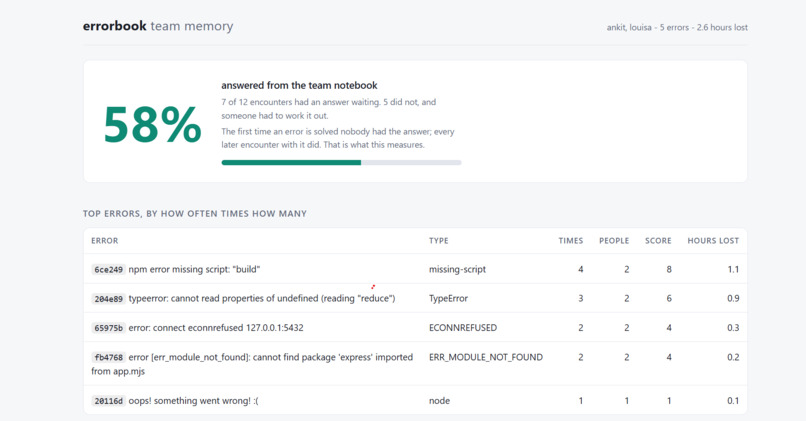Click the 6ce249 error hash badge
Image resolution: width=806 pixels, height=421 pixels.
point(108,269)
